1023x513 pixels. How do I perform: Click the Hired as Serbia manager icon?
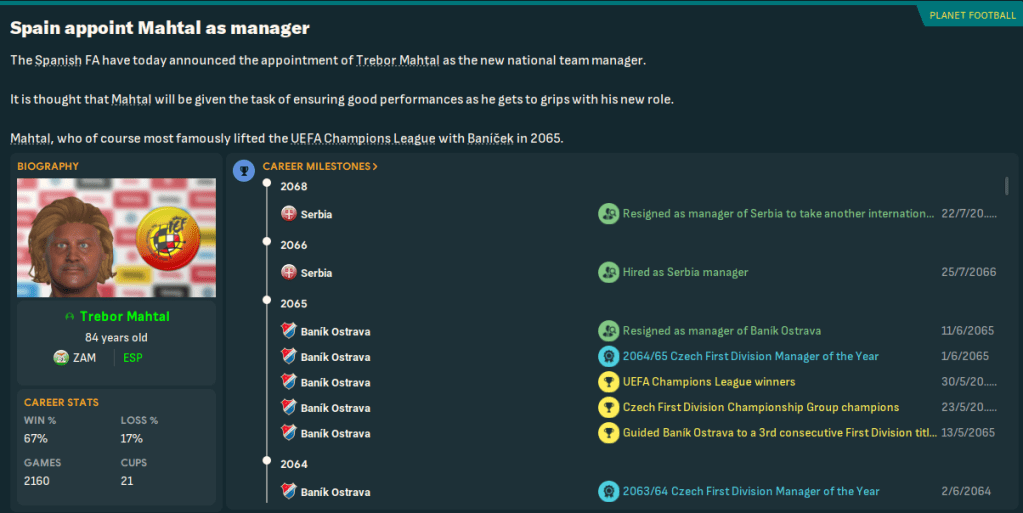coord(607,272)
